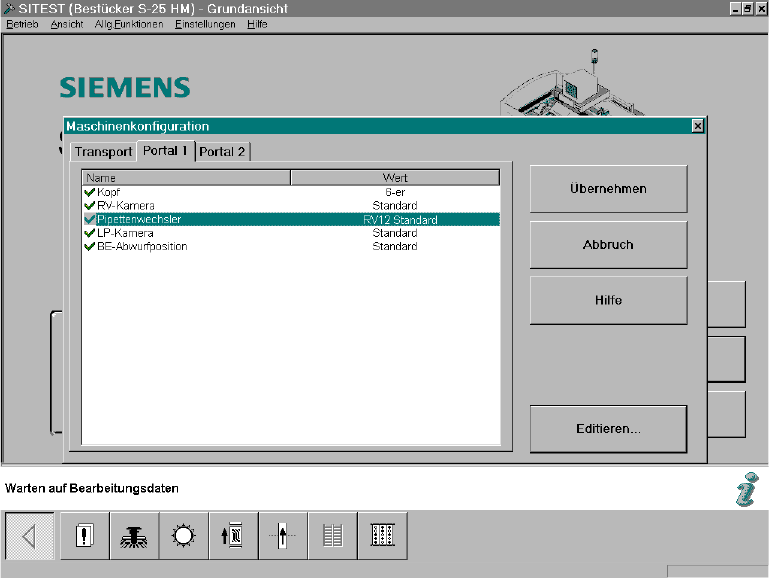Screen dimensions: 769x578
Task: Click the Editieren... button
Action: 608,429
